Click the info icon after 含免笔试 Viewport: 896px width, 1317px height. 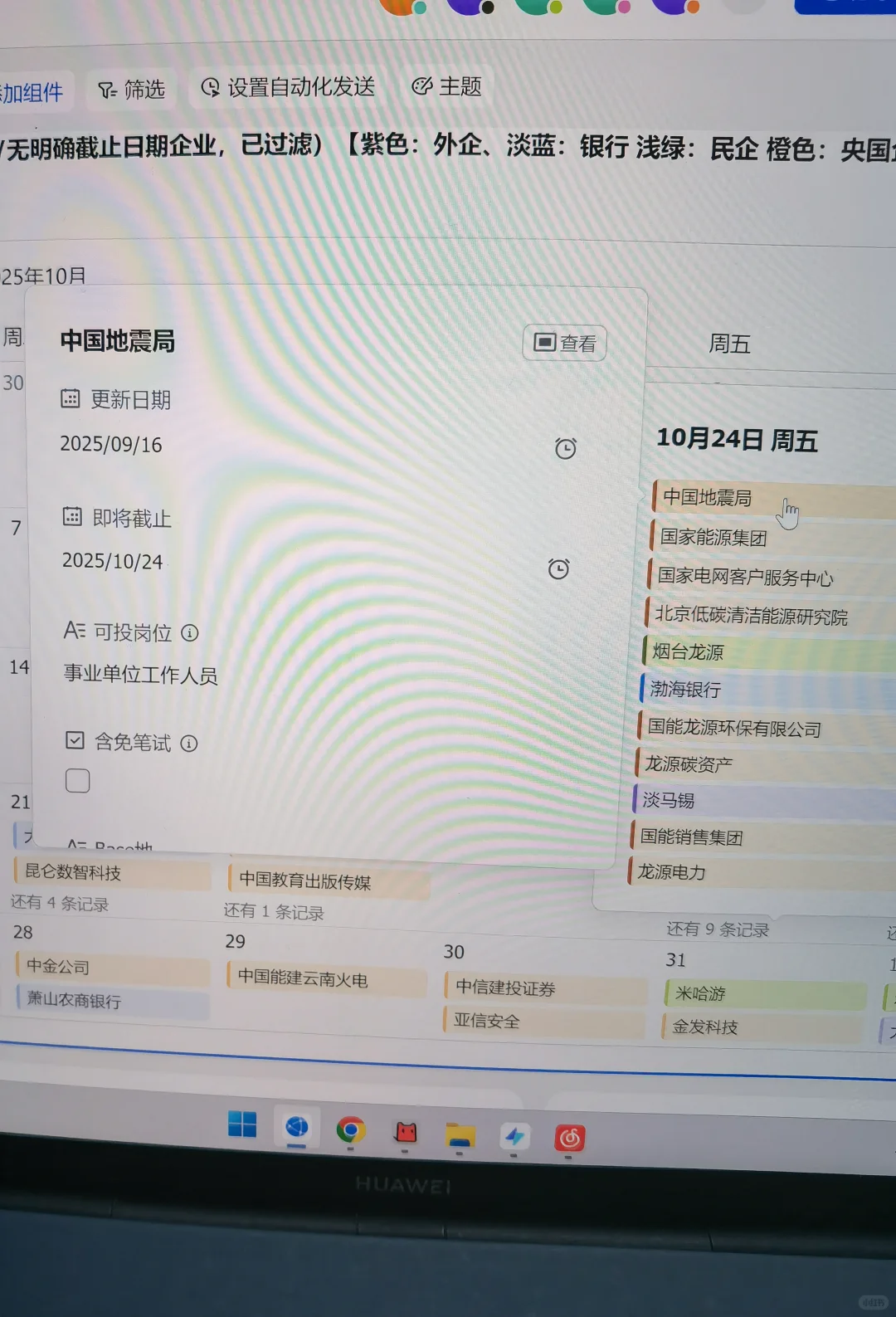point(189,744)
